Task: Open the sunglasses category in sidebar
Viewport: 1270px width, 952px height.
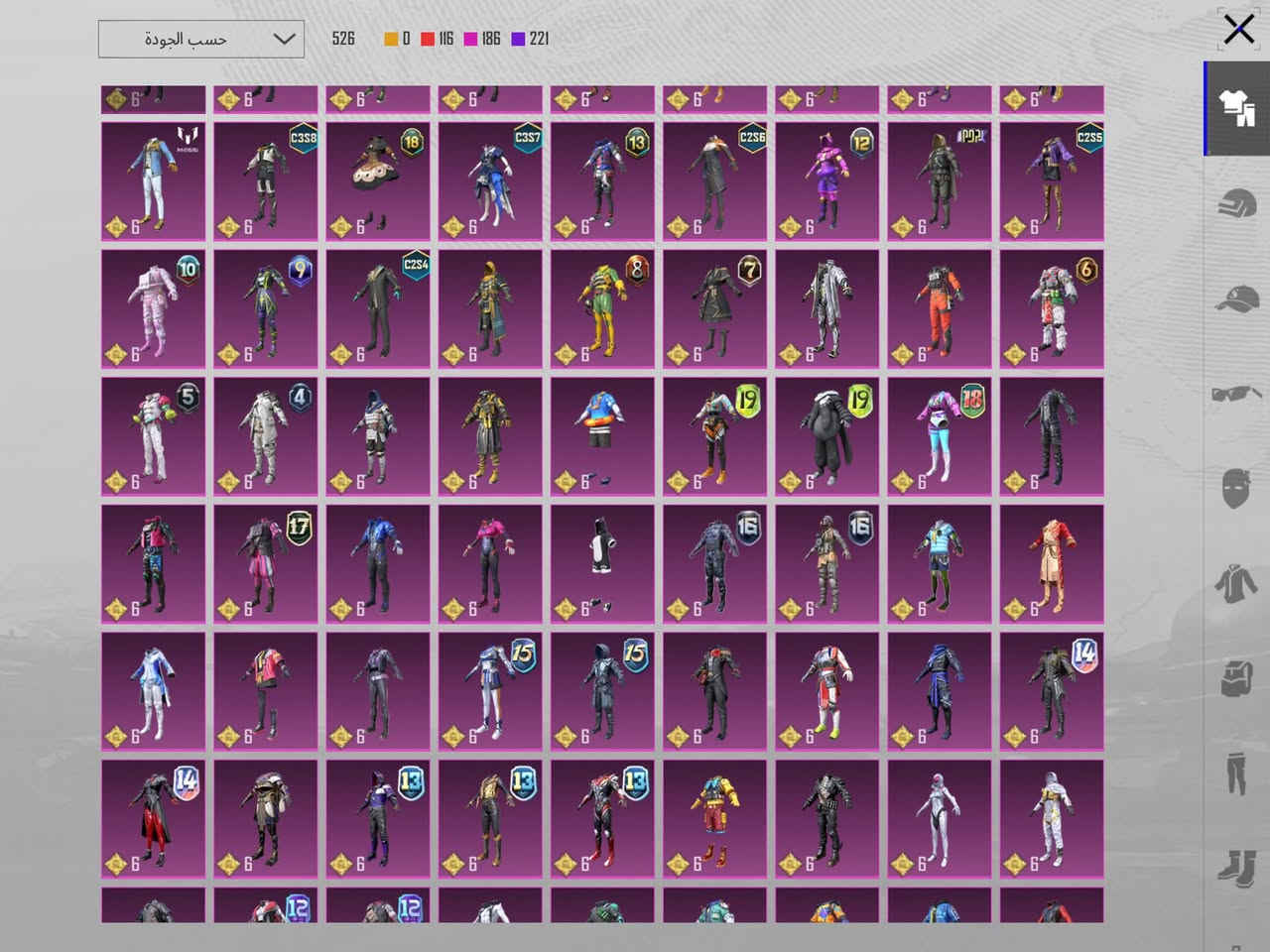Action: 1237,394
